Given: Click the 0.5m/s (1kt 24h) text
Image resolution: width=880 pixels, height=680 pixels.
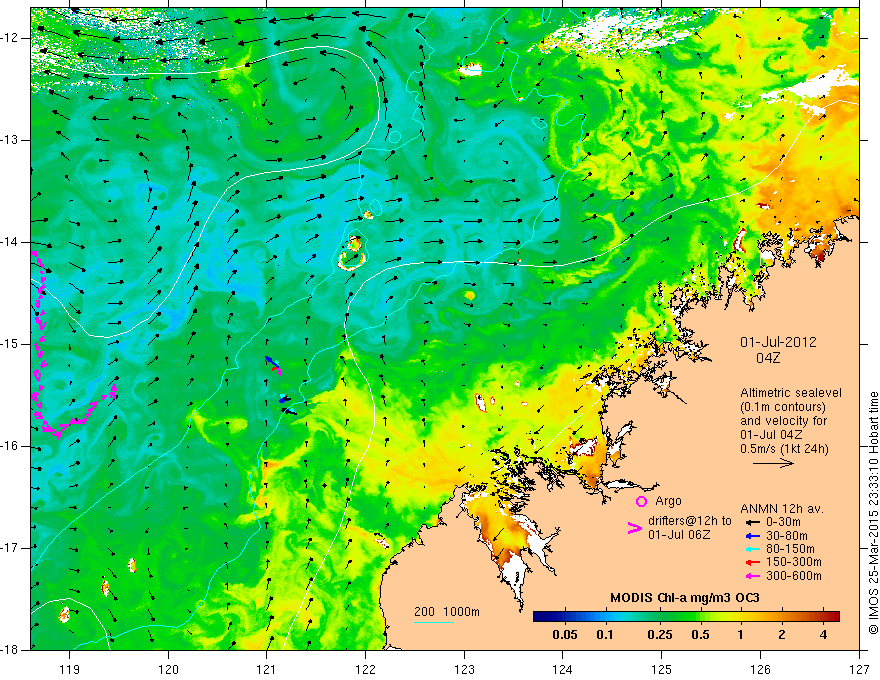Looking at the screenshot, I should pyautogui.click(x=785, y=448).
